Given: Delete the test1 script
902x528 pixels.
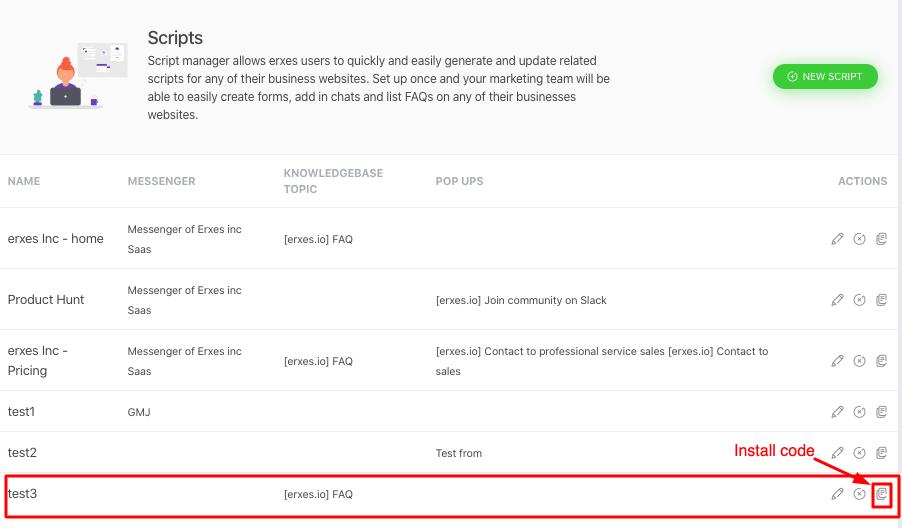Looking at the screenshot, I should click(859, 412).
